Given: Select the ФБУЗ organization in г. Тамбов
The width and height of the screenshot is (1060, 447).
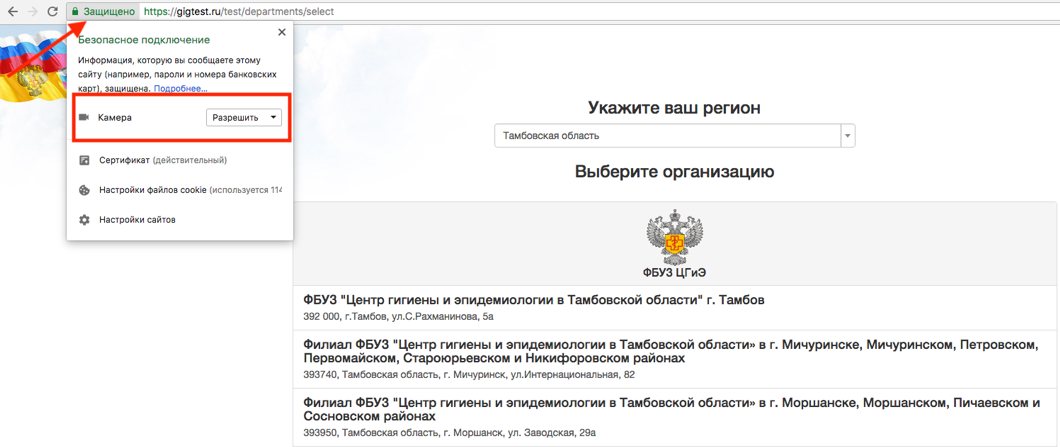Looking at the screenshot, I should 534,300.
